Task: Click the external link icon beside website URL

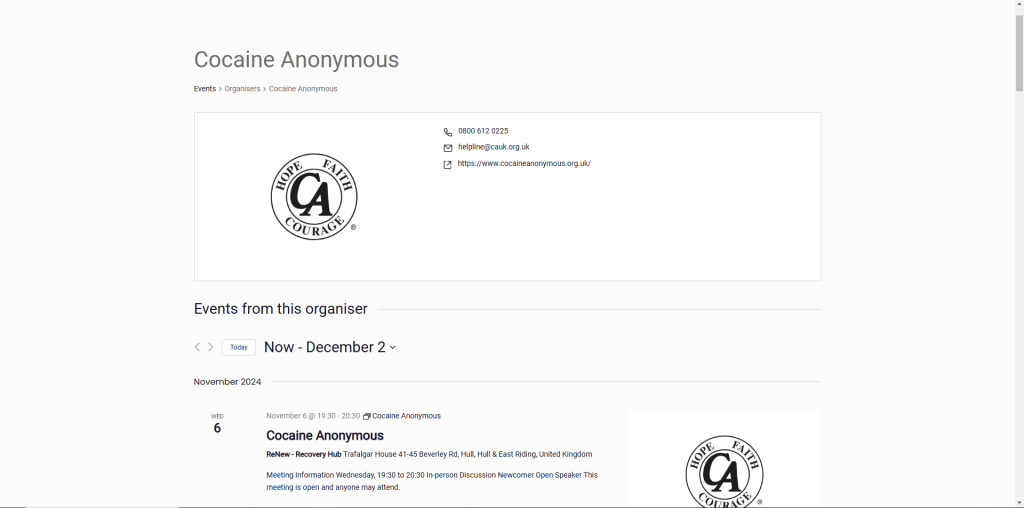Action: 448,165
